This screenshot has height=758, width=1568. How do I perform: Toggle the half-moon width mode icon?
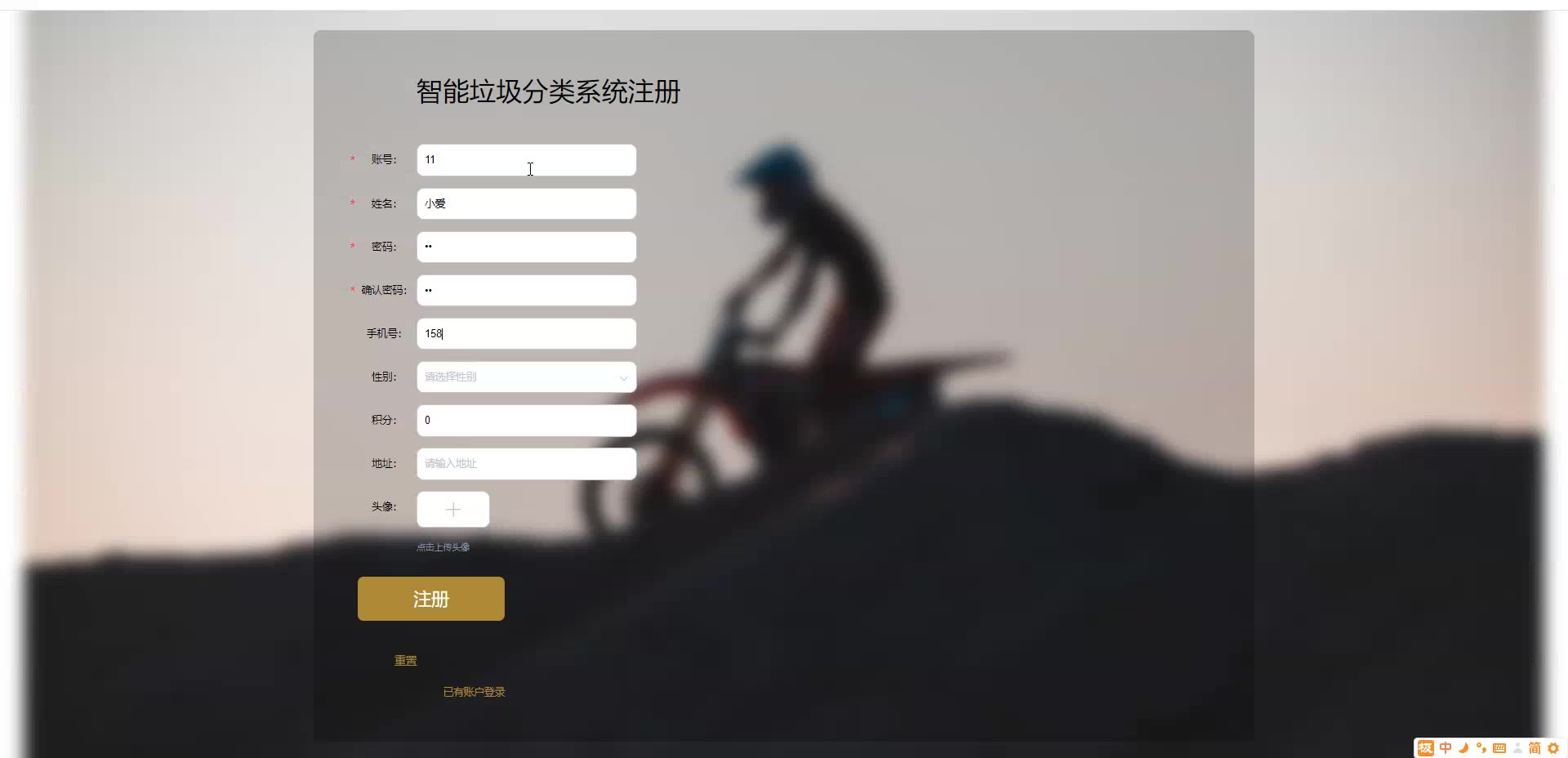(x=1463, y=748)
